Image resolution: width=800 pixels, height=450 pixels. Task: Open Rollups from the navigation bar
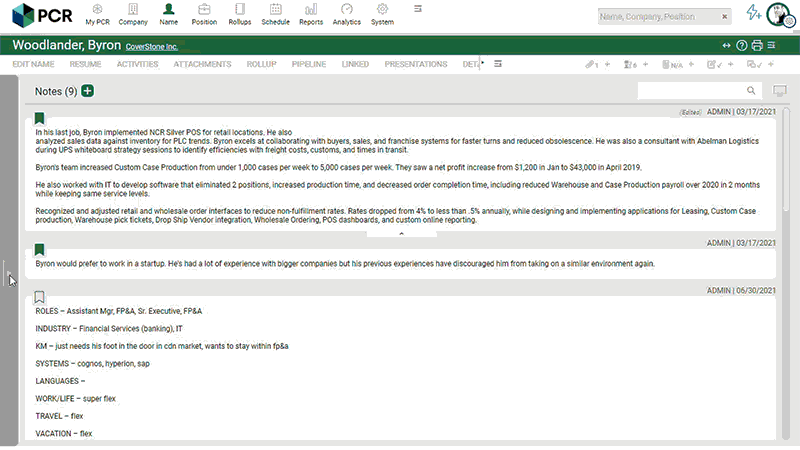(240, 15)
